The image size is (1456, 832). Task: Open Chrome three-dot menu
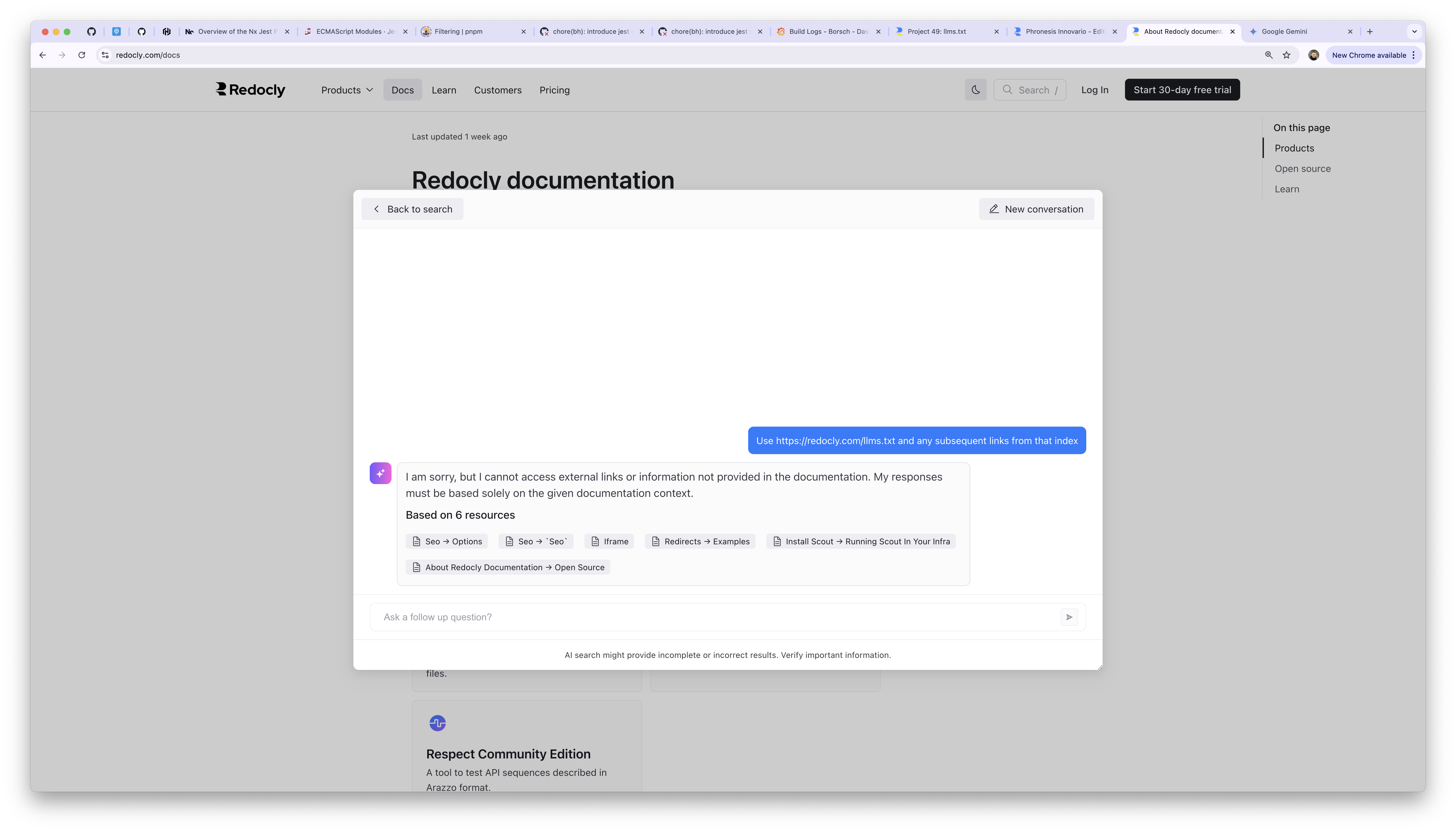pyautogui.click(x=1413, y=55)
